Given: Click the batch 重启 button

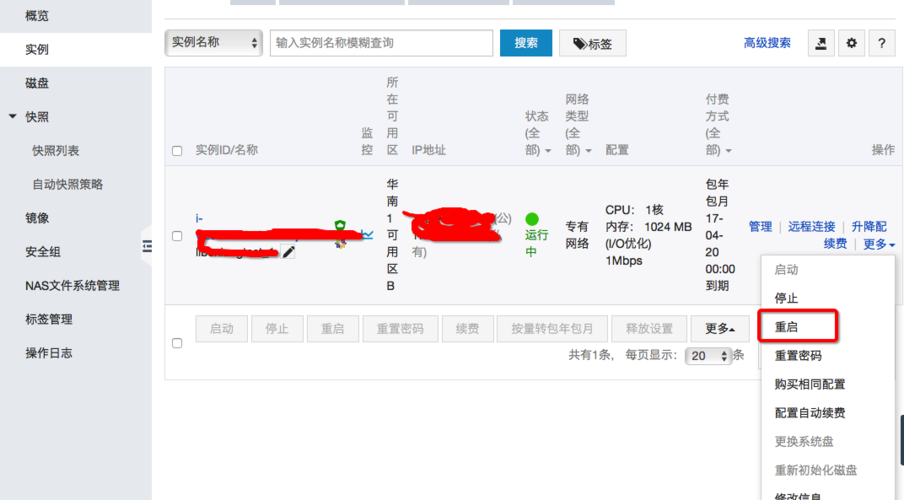Looking at the screenshot, I should pyautogui.click(x=333, y=329).
